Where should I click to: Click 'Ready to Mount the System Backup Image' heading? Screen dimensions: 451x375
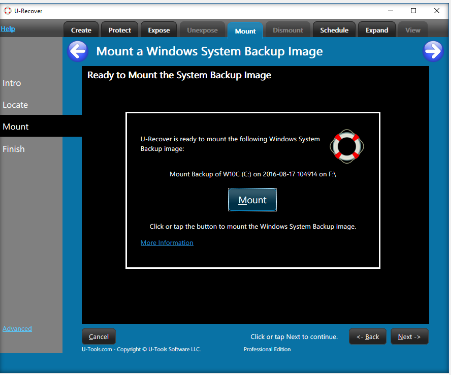point(179,75)
